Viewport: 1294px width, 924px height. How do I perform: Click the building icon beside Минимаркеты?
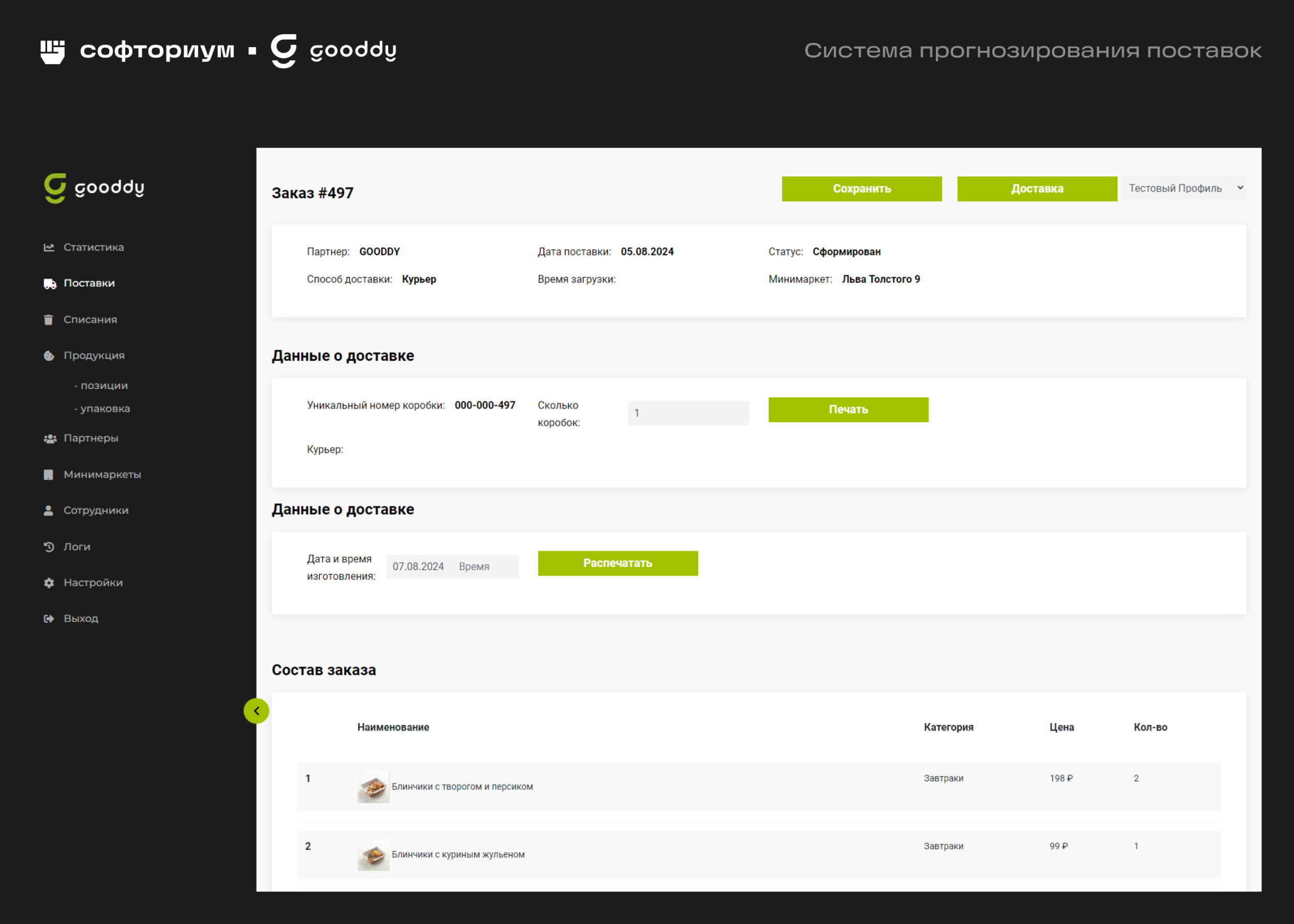point(49,474)
